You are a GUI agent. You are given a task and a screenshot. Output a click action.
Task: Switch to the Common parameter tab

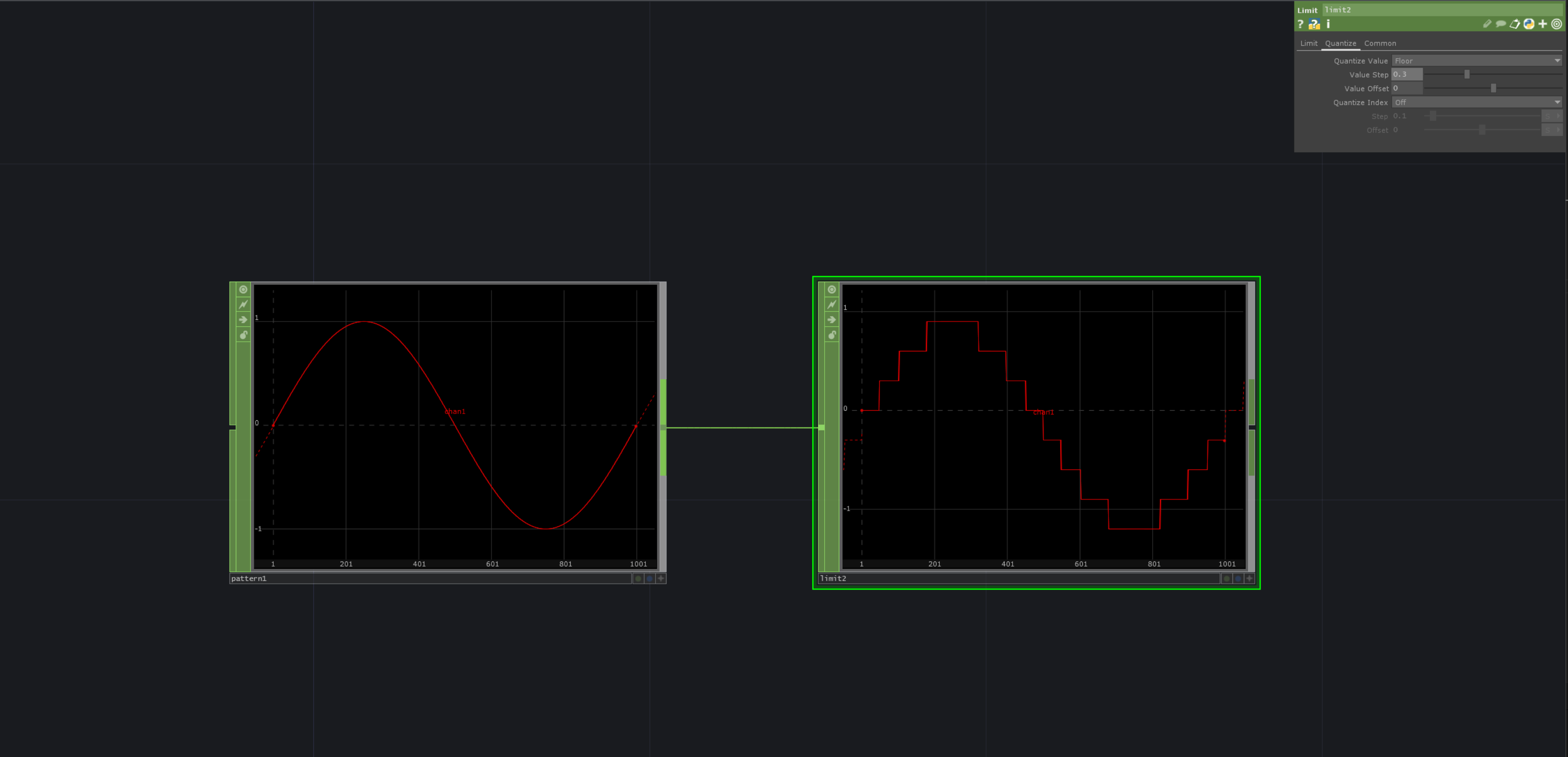pos(1380,43)
